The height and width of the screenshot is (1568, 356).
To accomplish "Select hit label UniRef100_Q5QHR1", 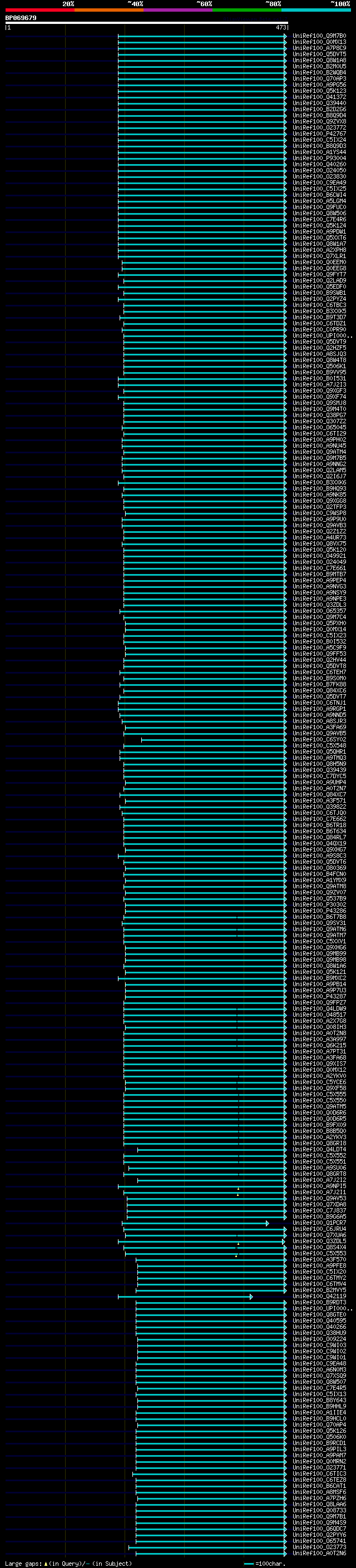I will click(x=319, y=752).
